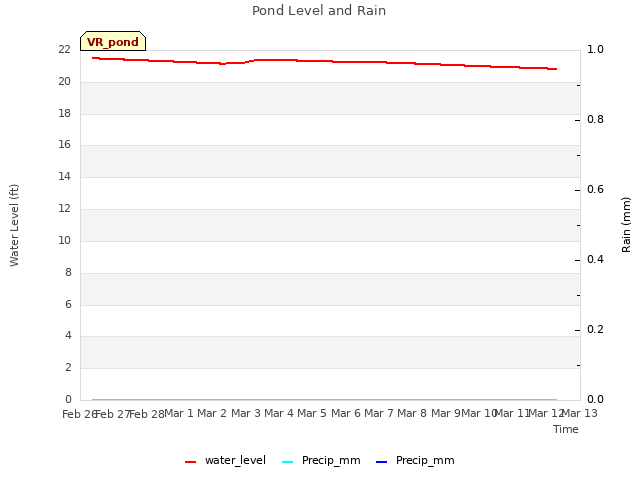Click the Mar 6 x-axis label
This screenshot has height=480, width=640.
click(346, 413)
